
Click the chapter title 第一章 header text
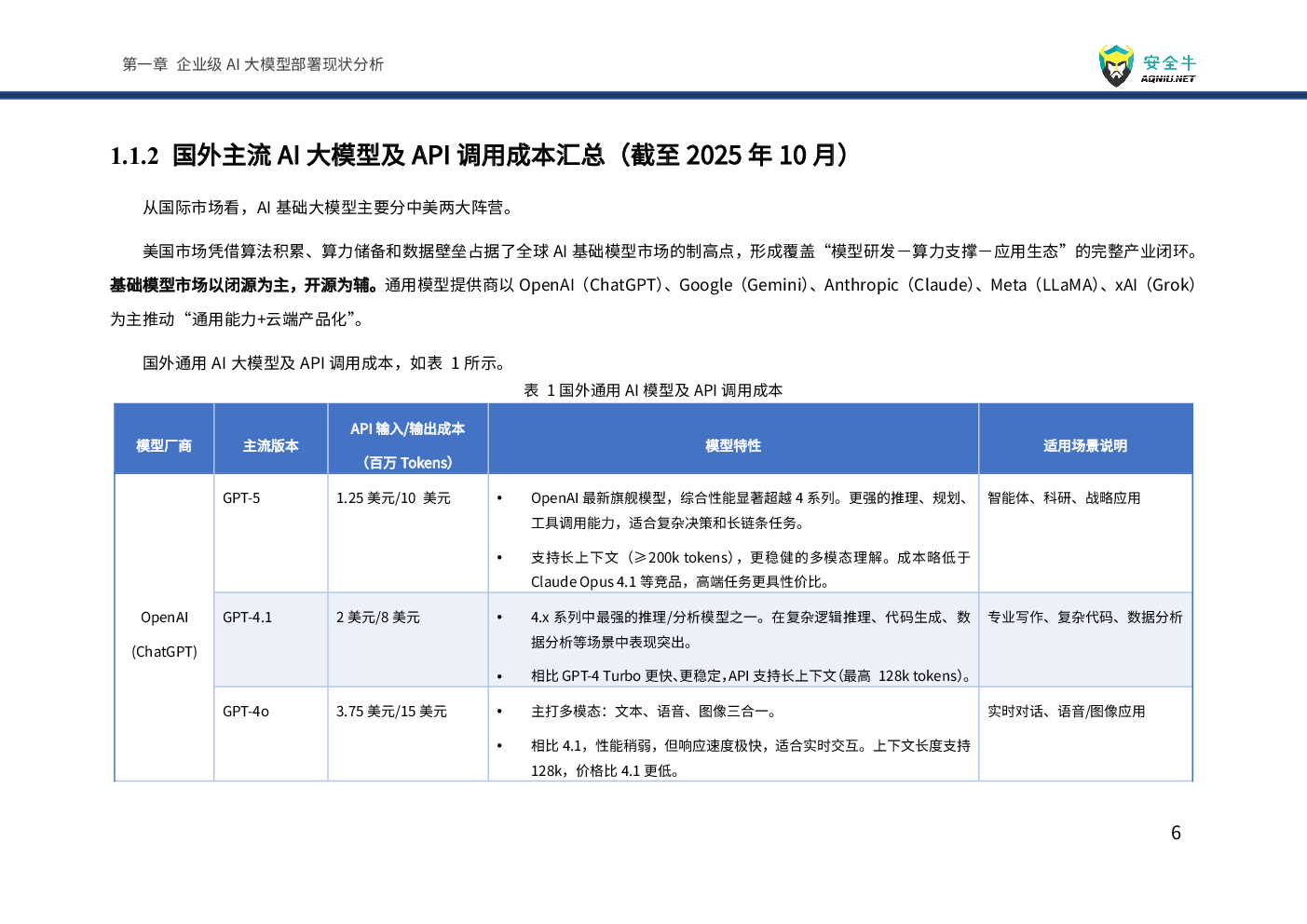pyautogui.click(x=252, y=64)
